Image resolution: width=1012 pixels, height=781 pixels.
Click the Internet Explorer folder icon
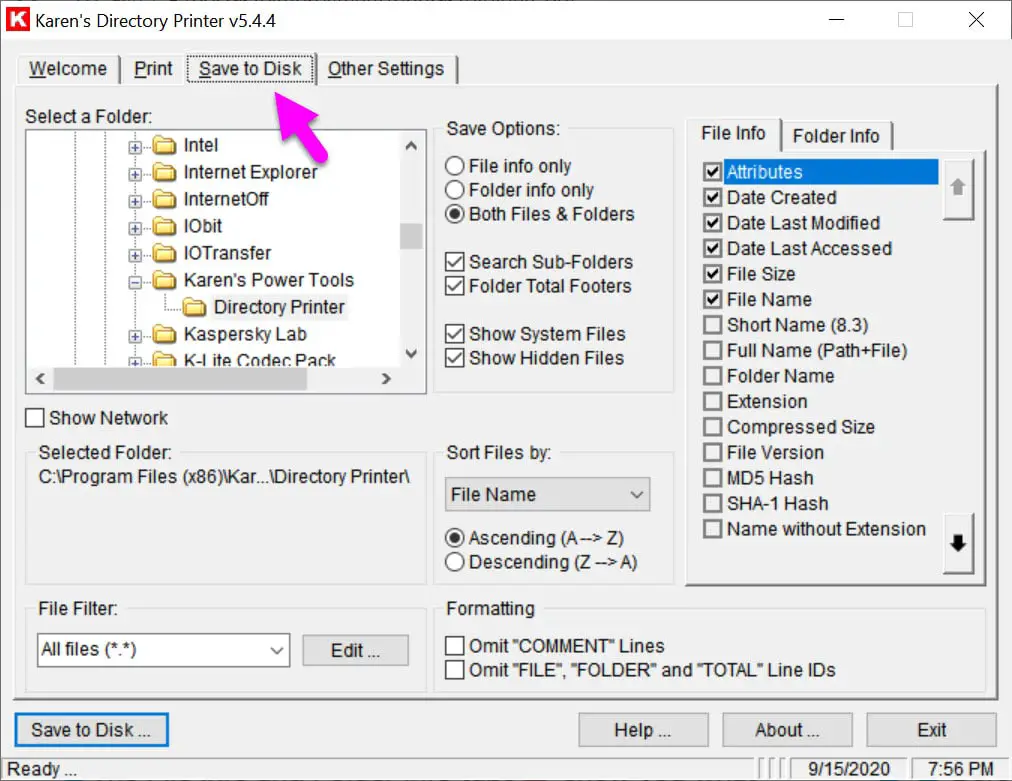coord(165,172)
